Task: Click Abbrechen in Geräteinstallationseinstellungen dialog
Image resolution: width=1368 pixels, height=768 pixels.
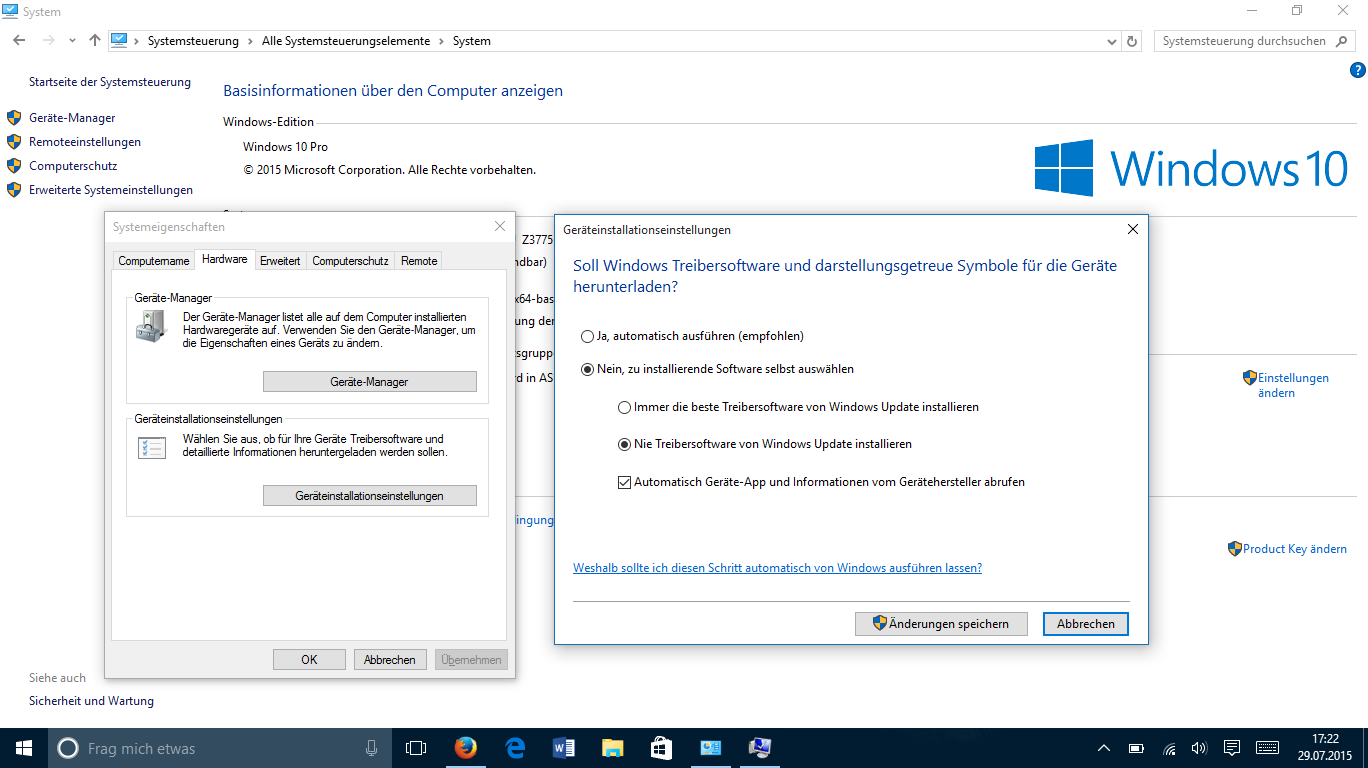Action: coord(1085,623)
